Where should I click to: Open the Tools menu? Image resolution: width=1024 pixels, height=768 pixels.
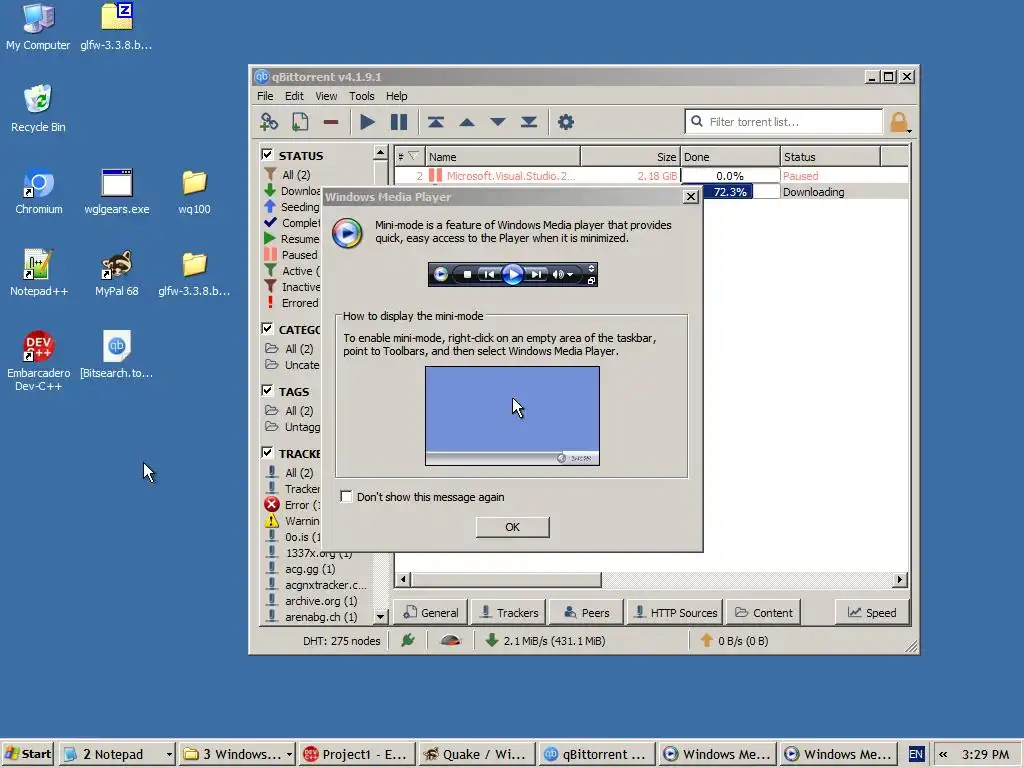(361, 96)
